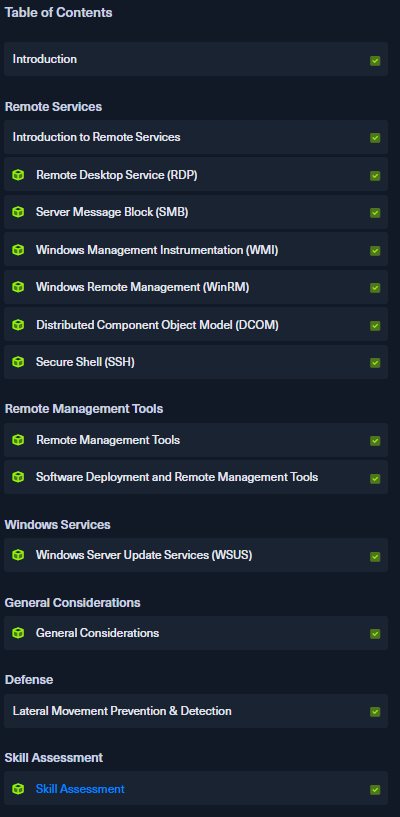Click the cube icon beside Remote Desktop Service (RDP)
The image size is (400, 817).
click(18, 175)
